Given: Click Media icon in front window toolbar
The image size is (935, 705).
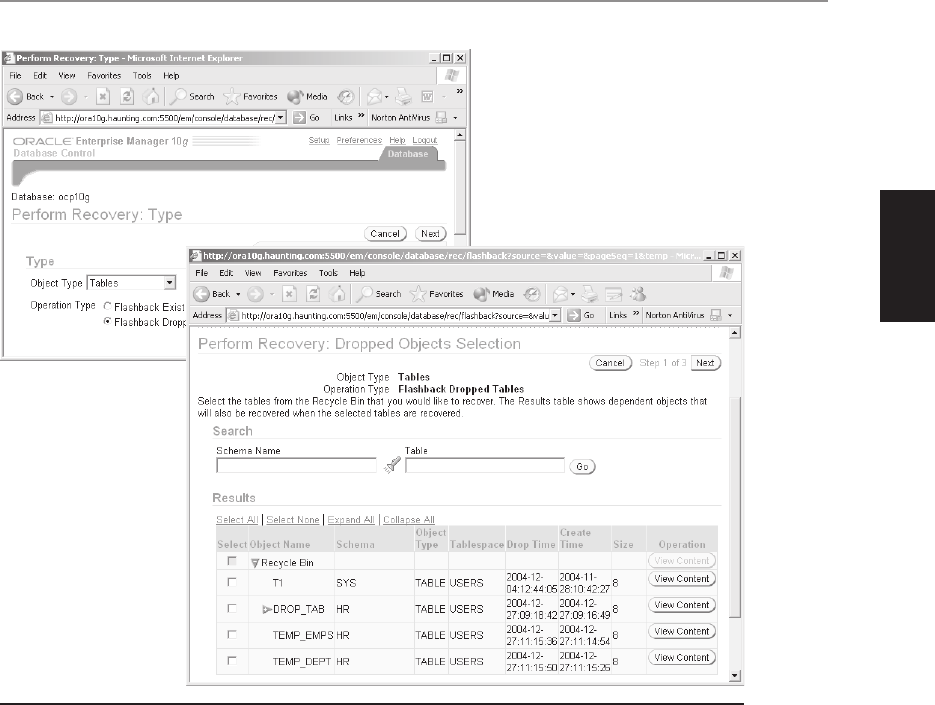Looking at the screenshot, I should point(481,294).
